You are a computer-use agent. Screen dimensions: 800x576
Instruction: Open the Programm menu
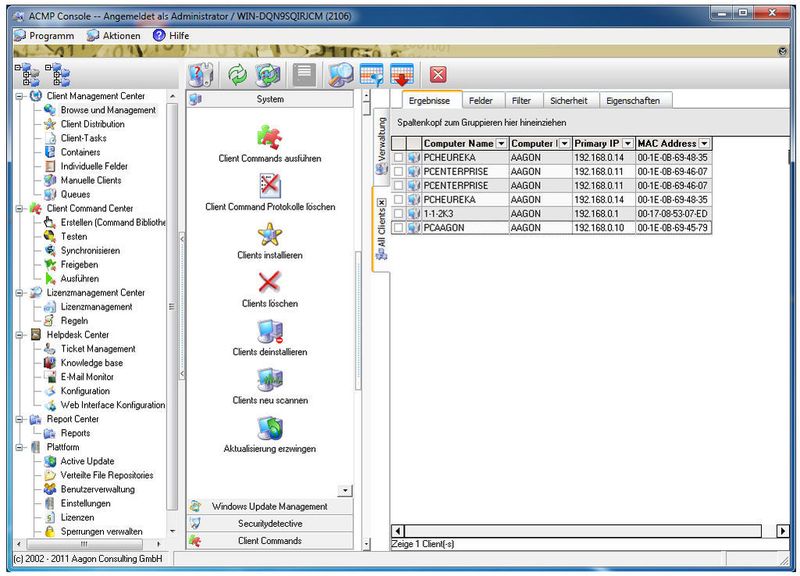tap(44, 36)
